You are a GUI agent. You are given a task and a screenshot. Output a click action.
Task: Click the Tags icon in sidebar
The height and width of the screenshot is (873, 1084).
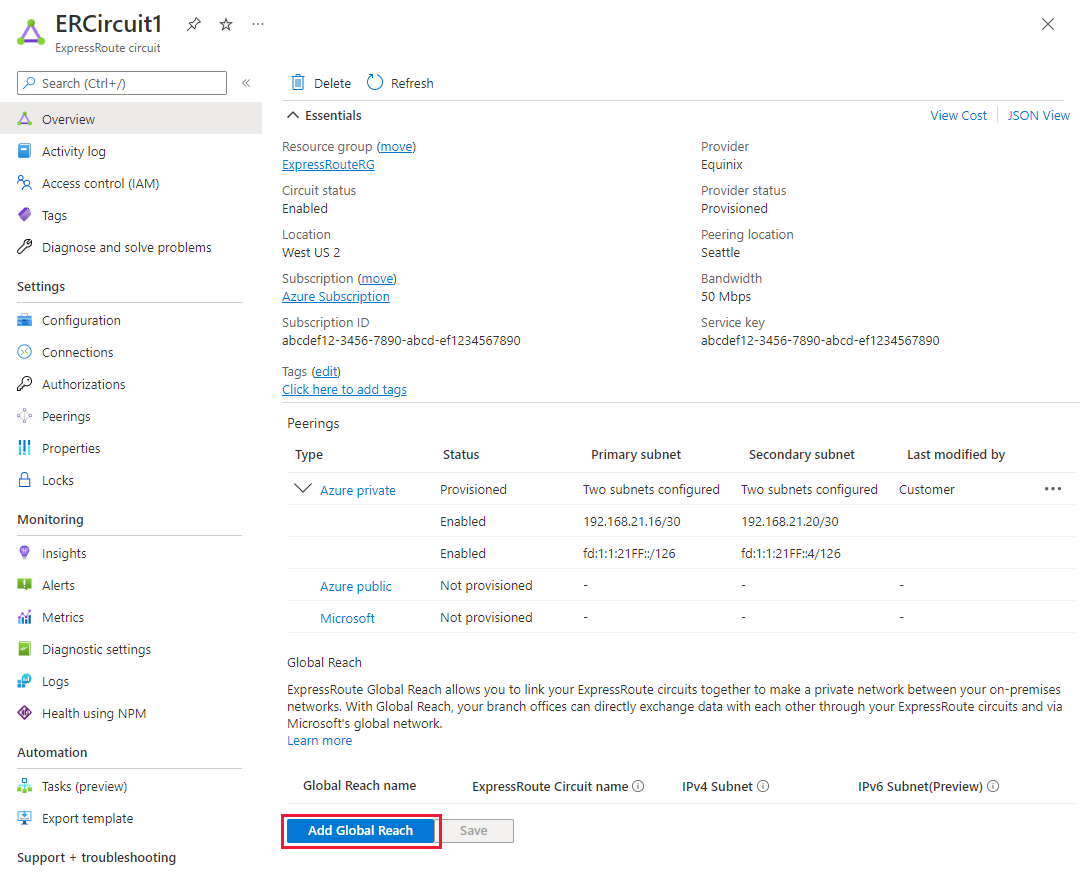pos(24,215)
